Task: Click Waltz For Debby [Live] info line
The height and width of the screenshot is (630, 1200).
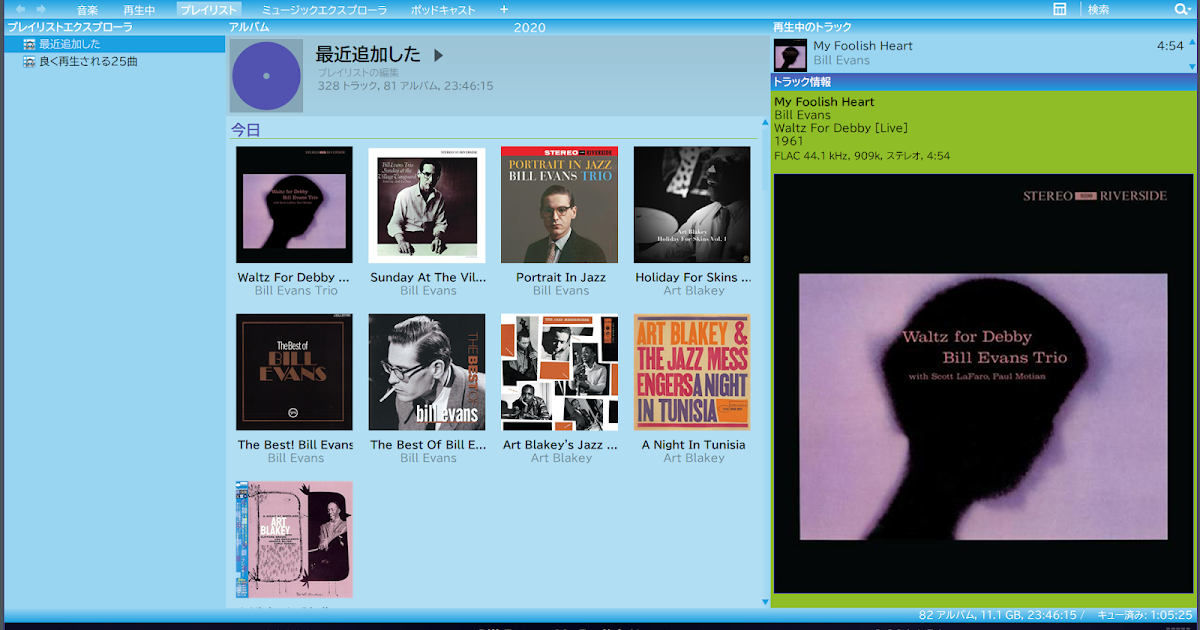Action: [840, 128]
